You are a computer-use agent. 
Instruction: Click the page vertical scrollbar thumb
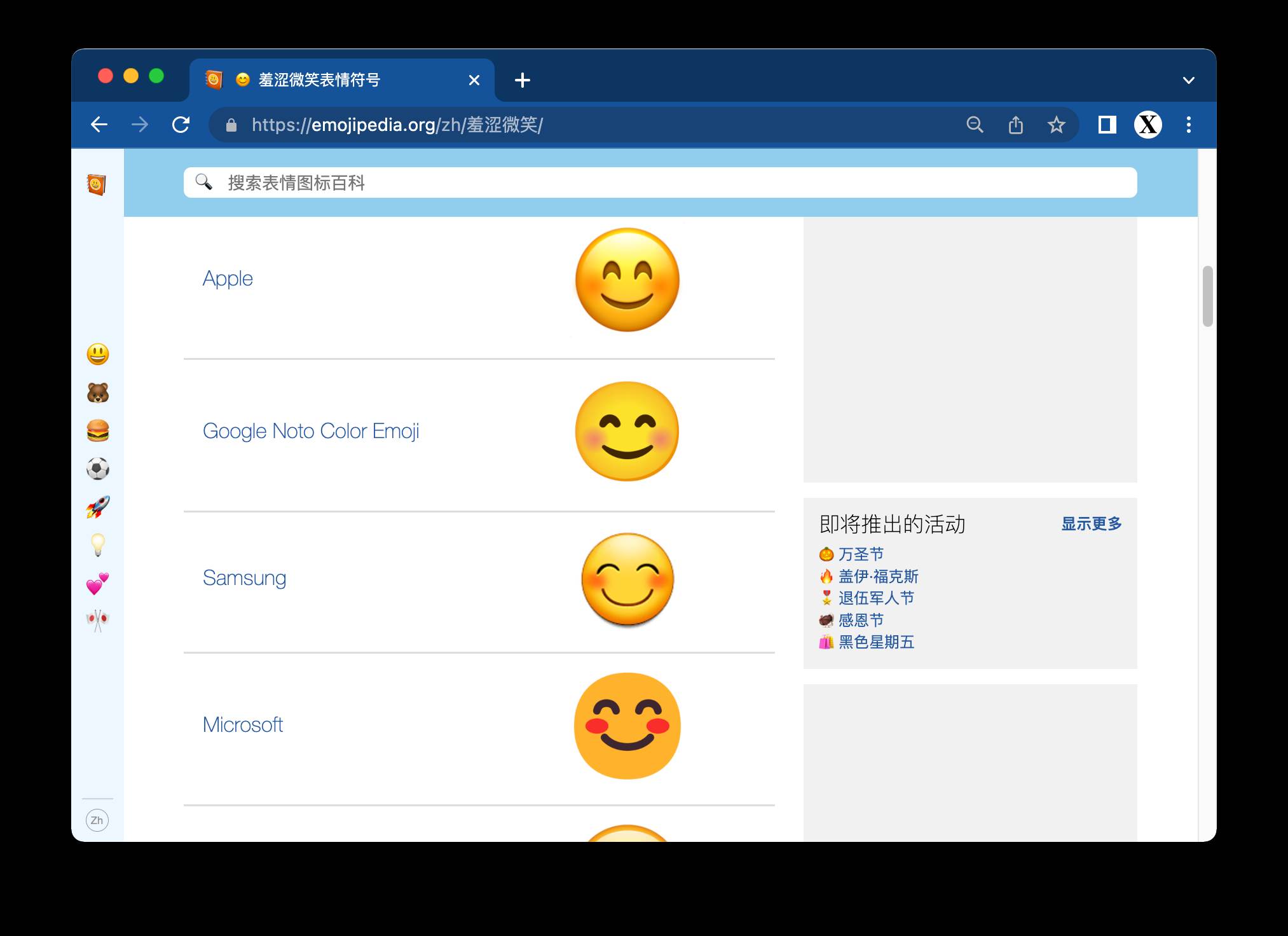coord(1207,296)
